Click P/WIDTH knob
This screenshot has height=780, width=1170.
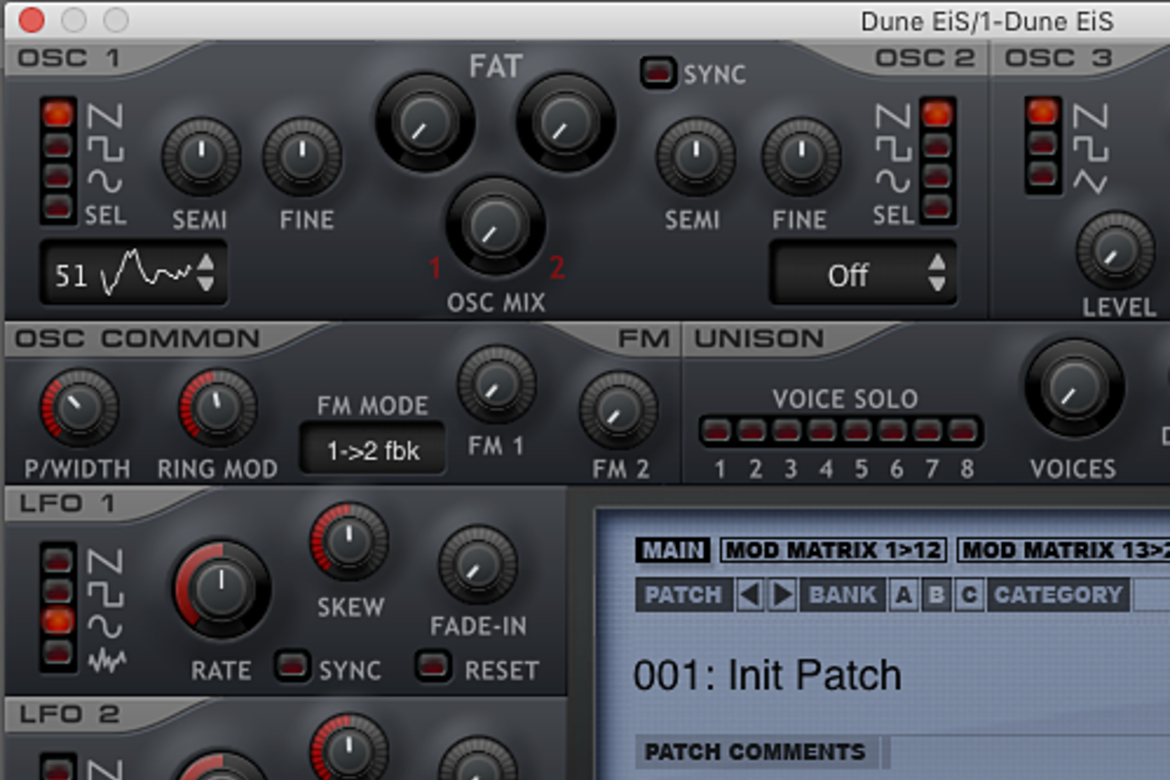79,408
